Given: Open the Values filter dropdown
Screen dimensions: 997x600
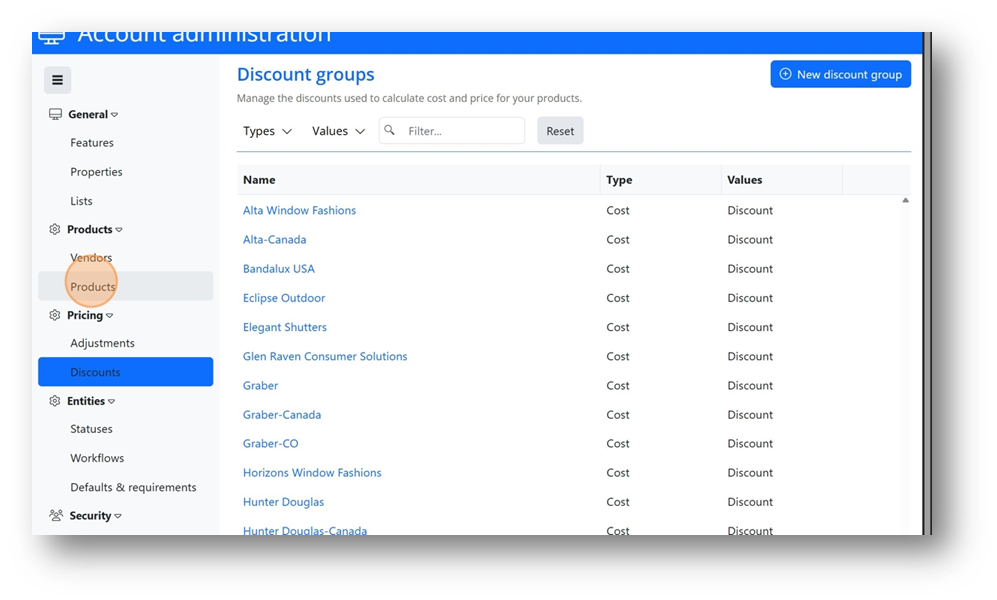Looking at the screenshot, I should (x=338, y=131).
